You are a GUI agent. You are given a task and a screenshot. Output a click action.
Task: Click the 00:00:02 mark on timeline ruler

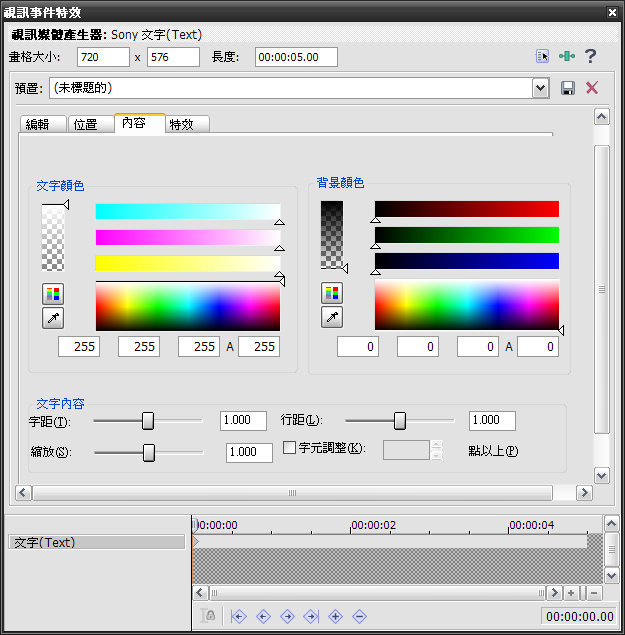click(x=373, y=525)
